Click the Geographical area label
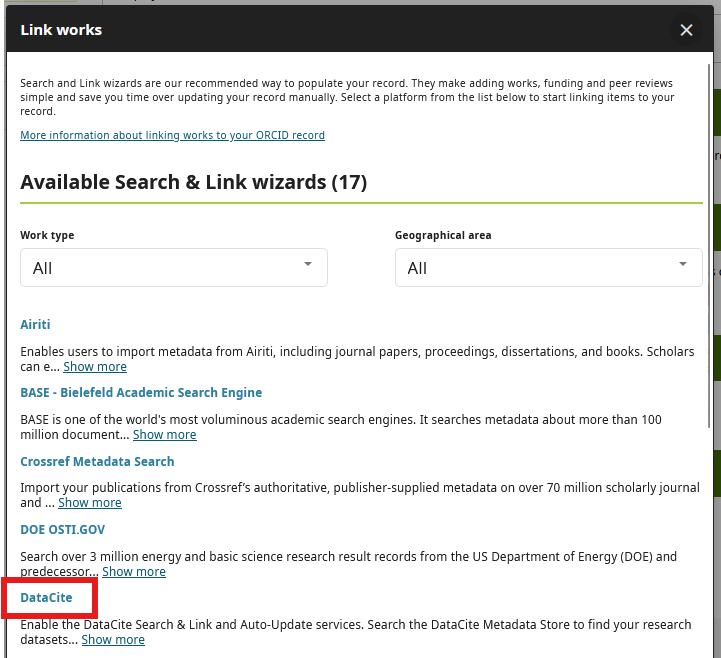Viewport: 721px width, 658px height. pos(443,235)
